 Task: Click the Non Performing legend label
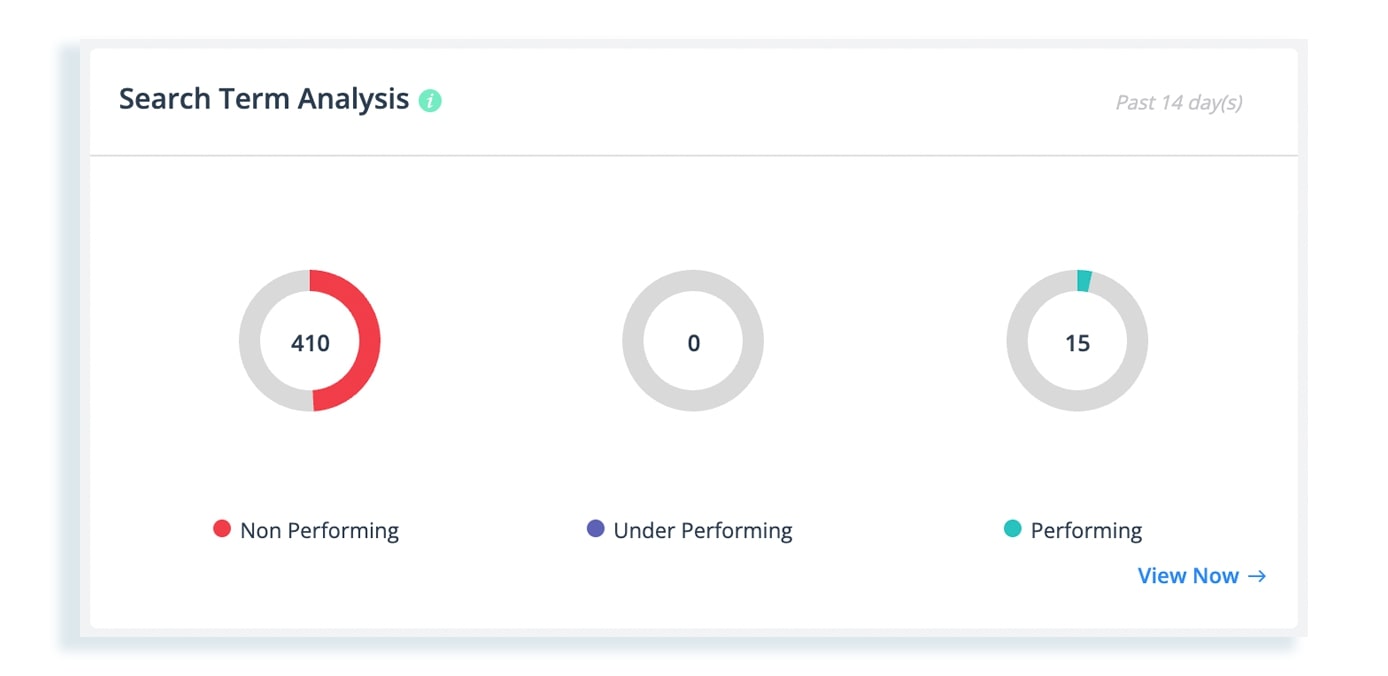point(319,531)
